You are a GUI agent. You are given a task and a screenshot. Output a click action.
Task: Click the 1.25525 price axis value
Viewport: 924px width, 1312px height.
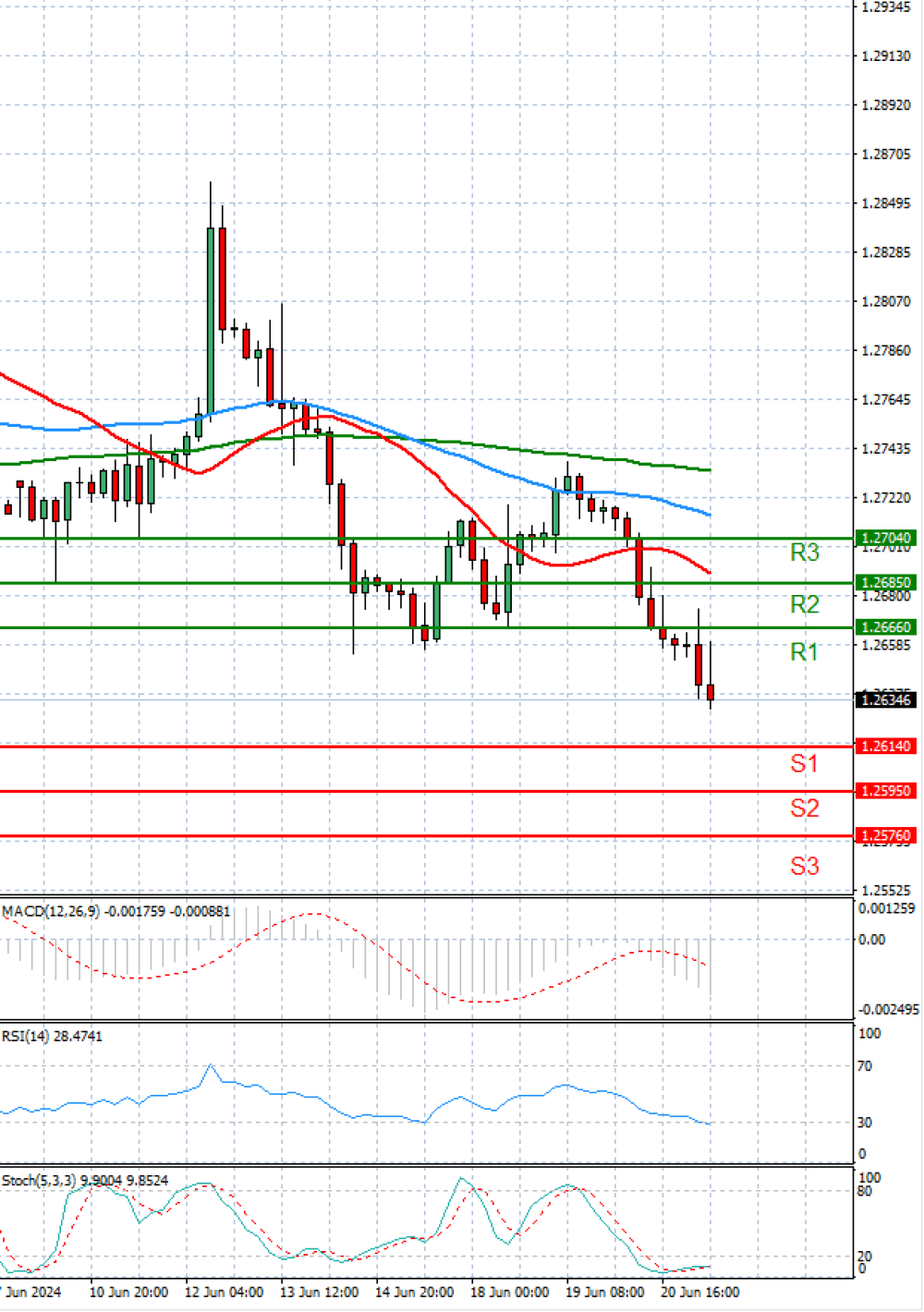click(885, 890)
